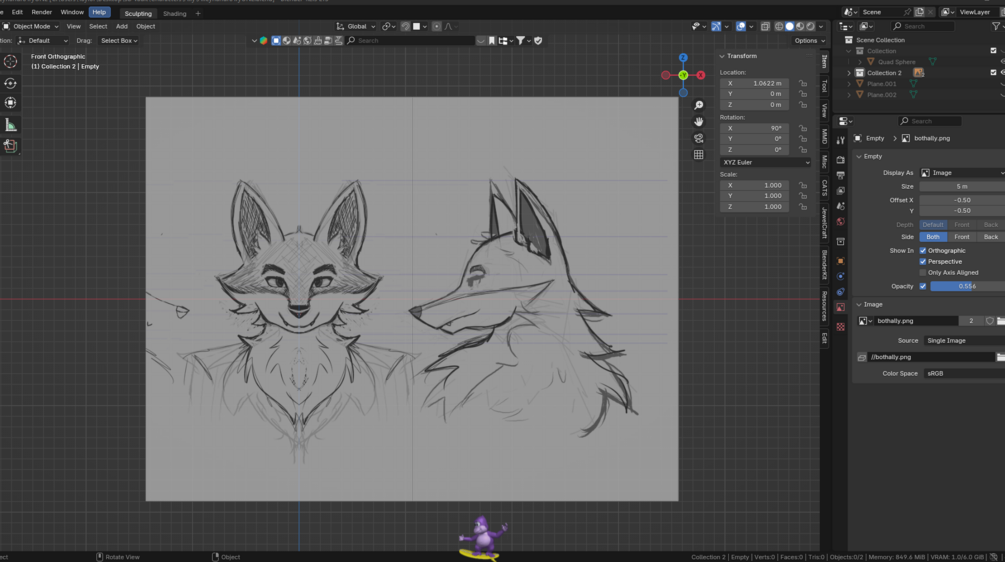Image resolution: width=1005 pixels, height=562 pixels.
Task: Select the Add Cube tool in the toolbar
Action: (10, 145)
